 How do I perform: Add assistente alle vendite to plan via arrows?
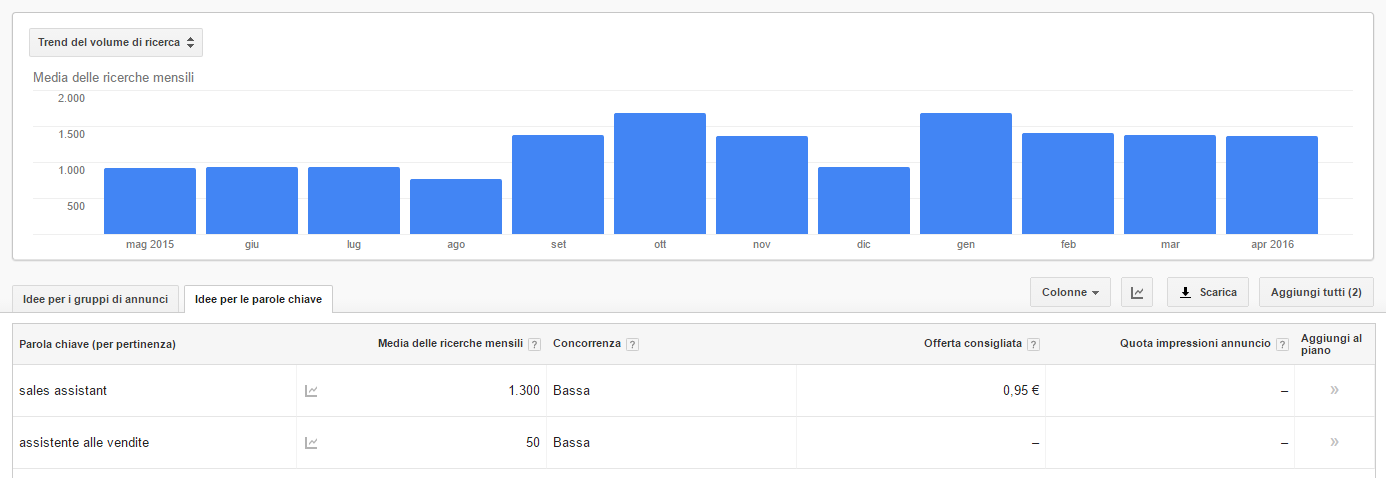coord(1334,442)
